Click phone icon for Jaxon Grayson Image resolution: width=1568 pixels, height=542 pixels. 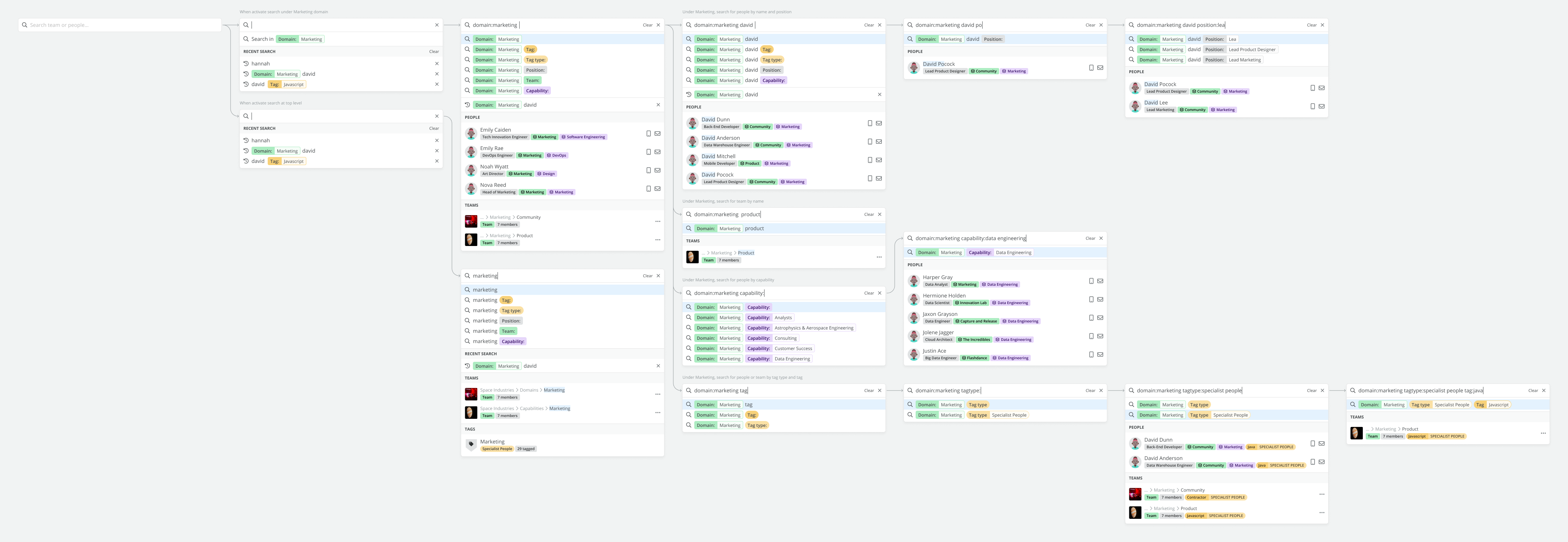1091,318
